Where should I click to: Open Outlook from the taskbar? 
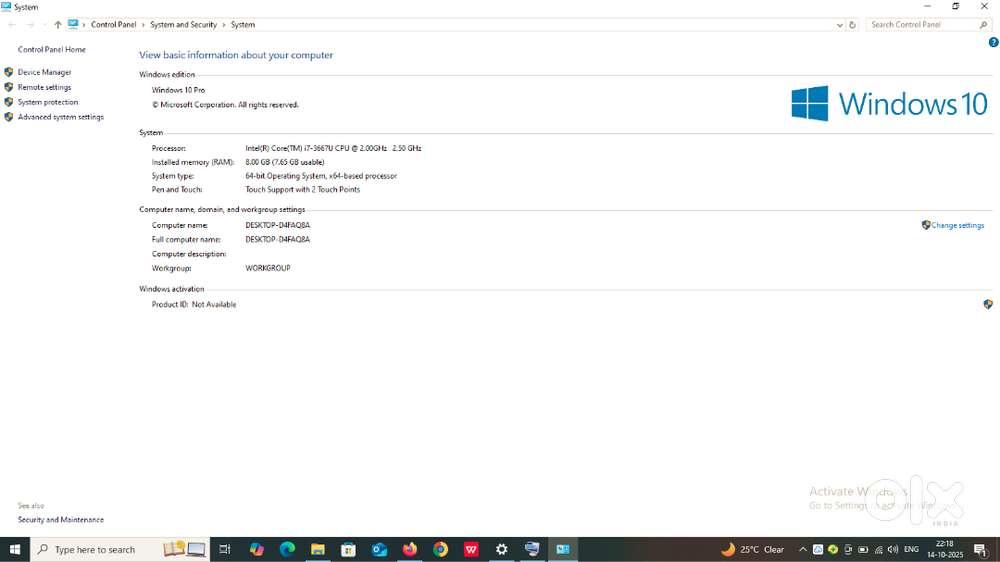point(379,549)
